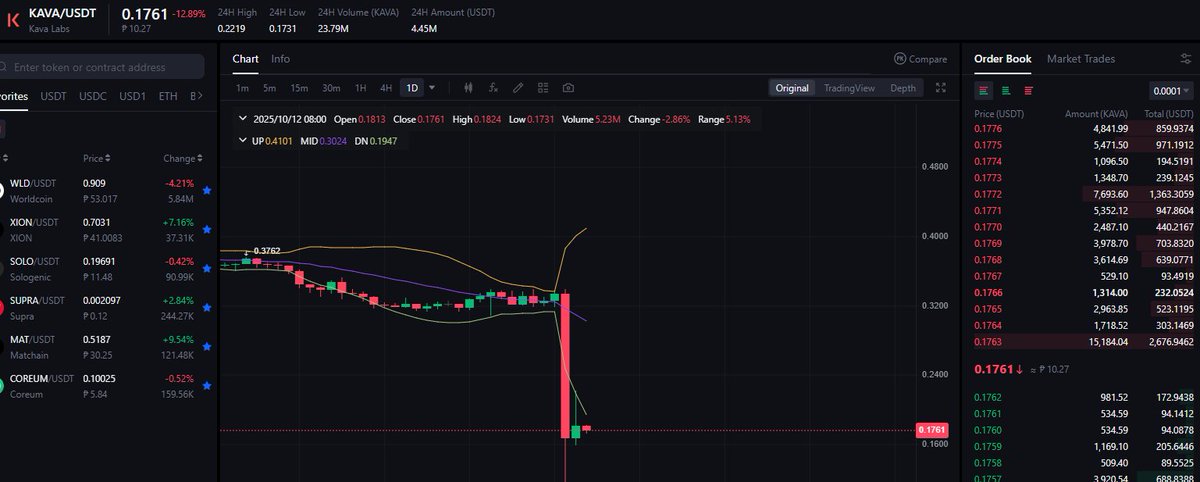Switch chart mode to TradingView
1200x482 pixels.
tap(849, 88)
